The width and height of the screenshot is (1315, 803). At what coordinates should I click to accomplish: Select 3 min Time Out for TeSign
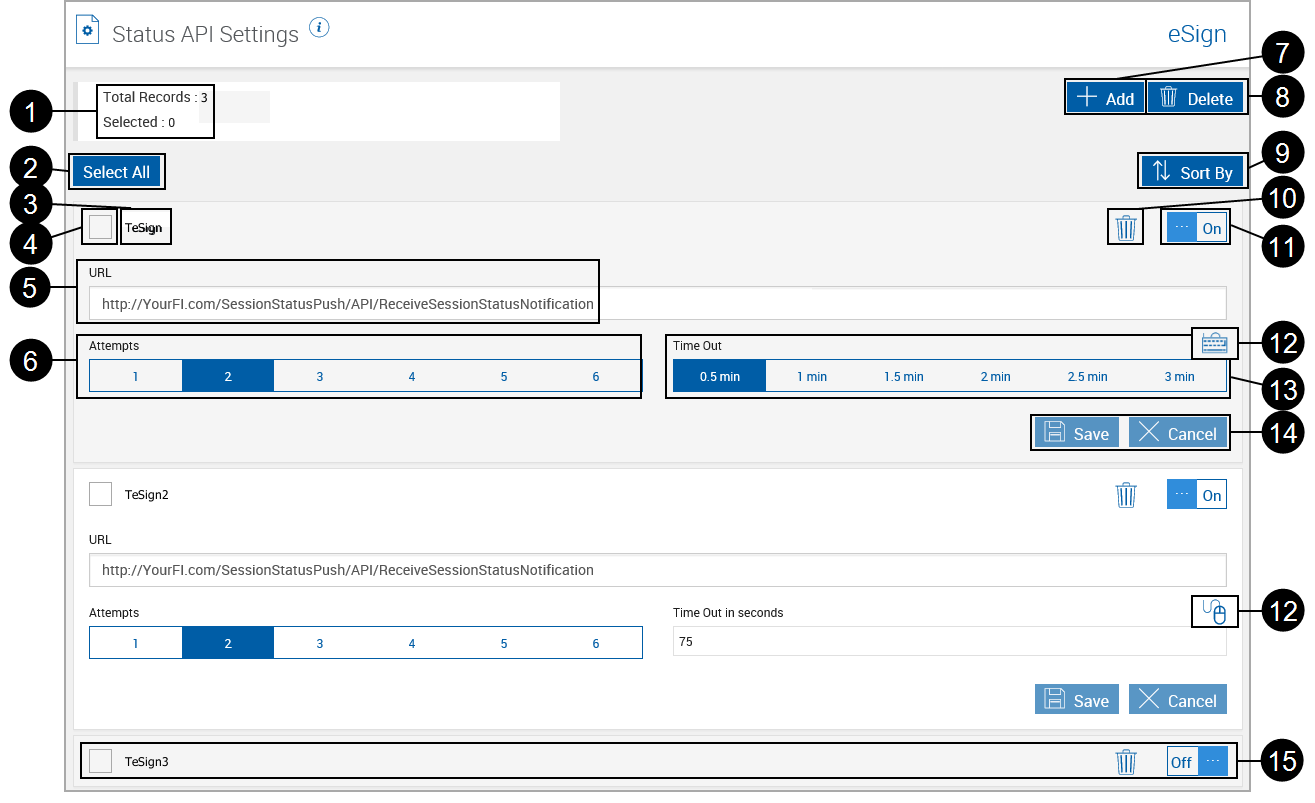click(x=1180, y=376)
